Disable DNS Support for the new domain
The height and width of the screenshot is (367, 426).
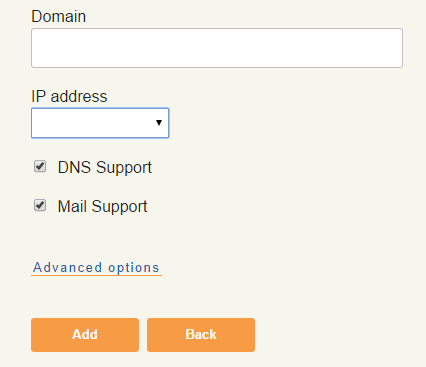point(40,166)
